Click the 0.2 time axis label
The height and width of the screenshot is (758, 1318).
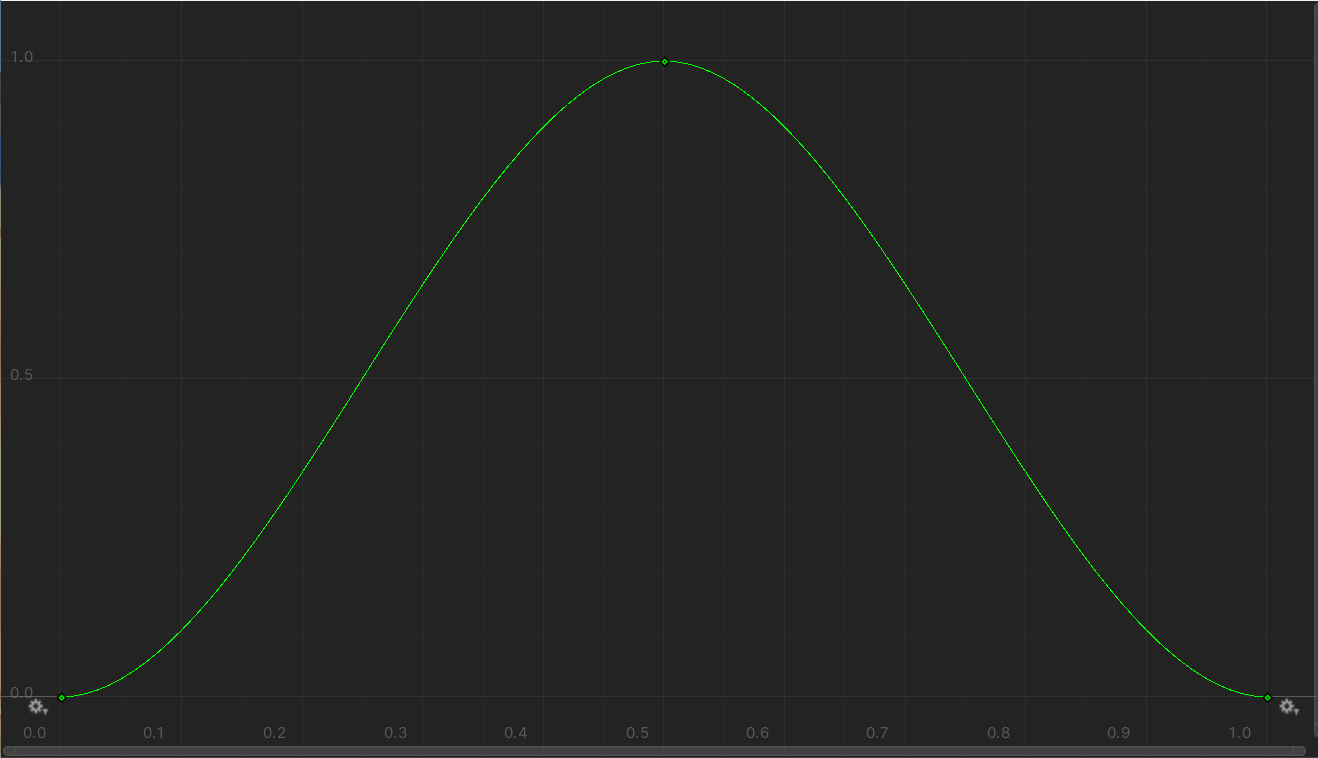click(275, 733)
